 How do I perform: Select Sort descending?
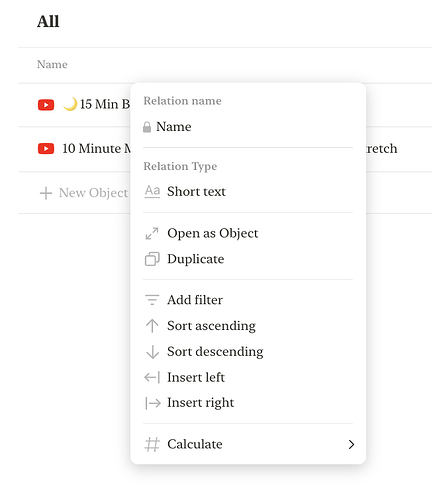pyautogui.click(x=248, y=352)
